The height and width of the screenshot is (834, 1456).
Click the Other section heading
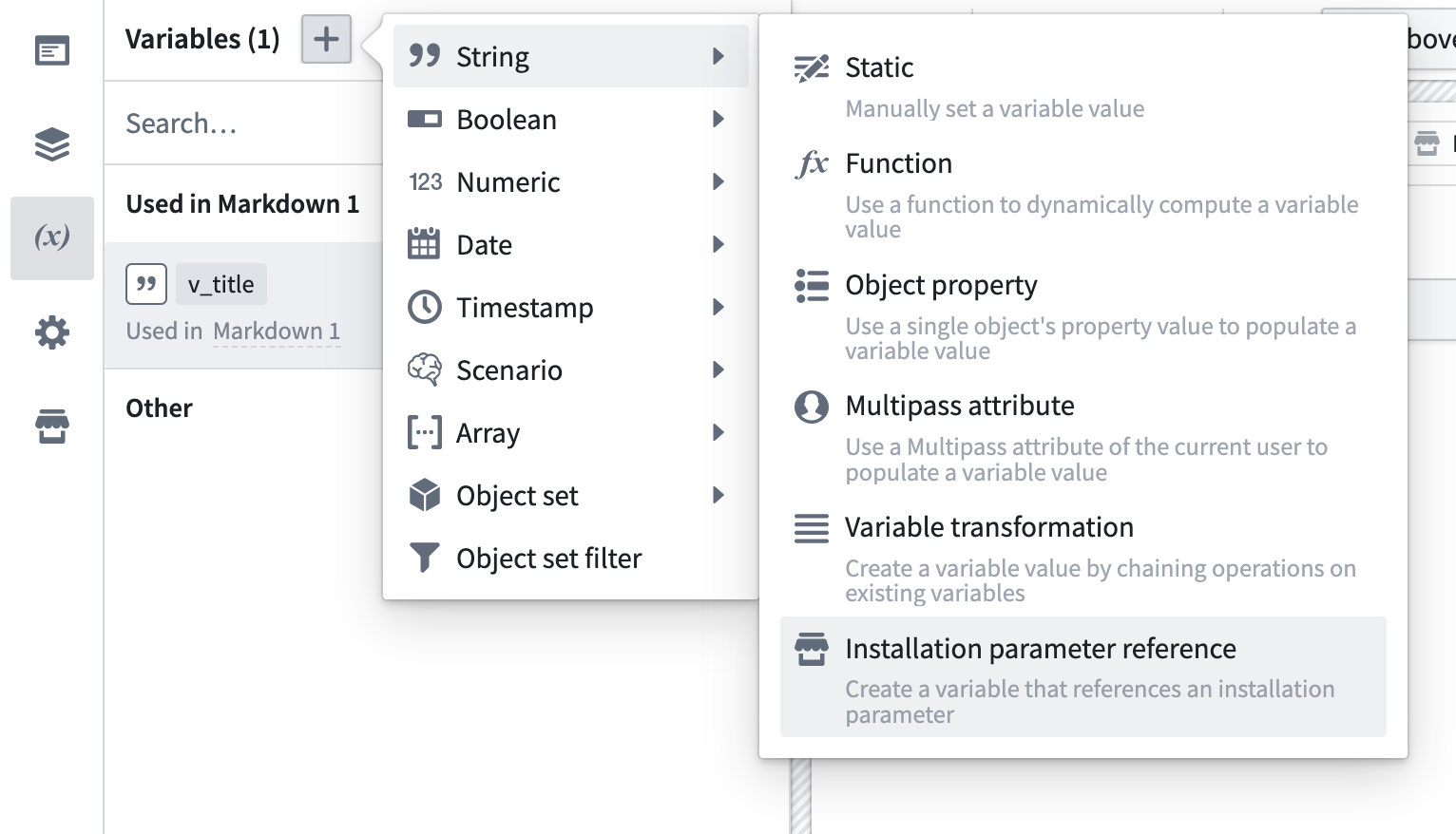[159, 408]
